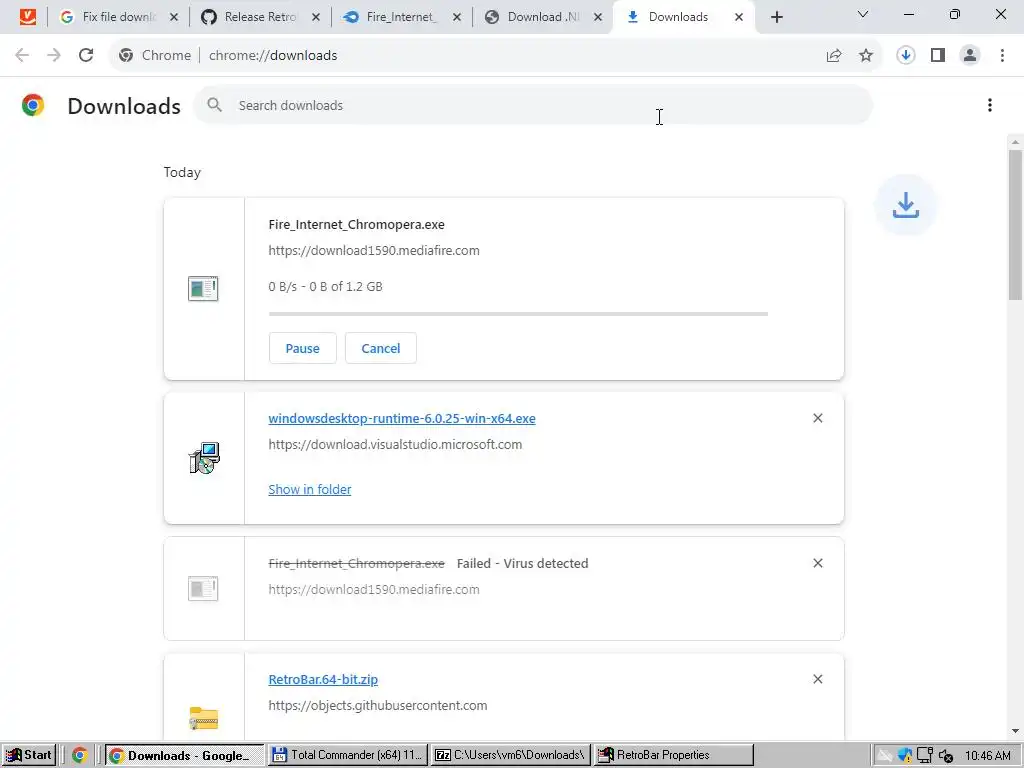Click the Downloads - Google taskbar button
Screen dimensions: 1024x768
click(184, 755)
